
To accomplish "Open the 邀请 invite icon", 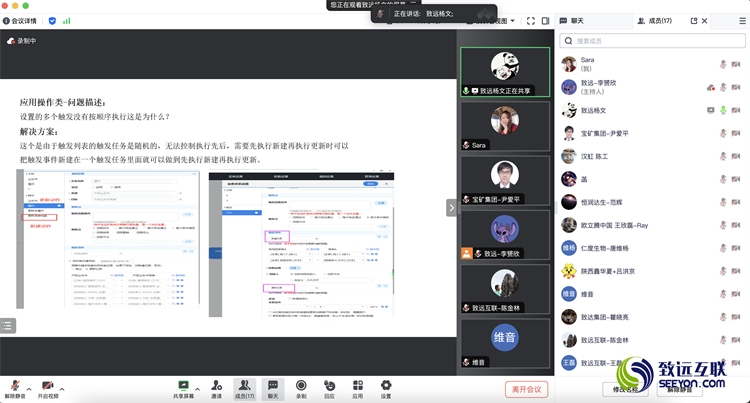I will 216,385.
